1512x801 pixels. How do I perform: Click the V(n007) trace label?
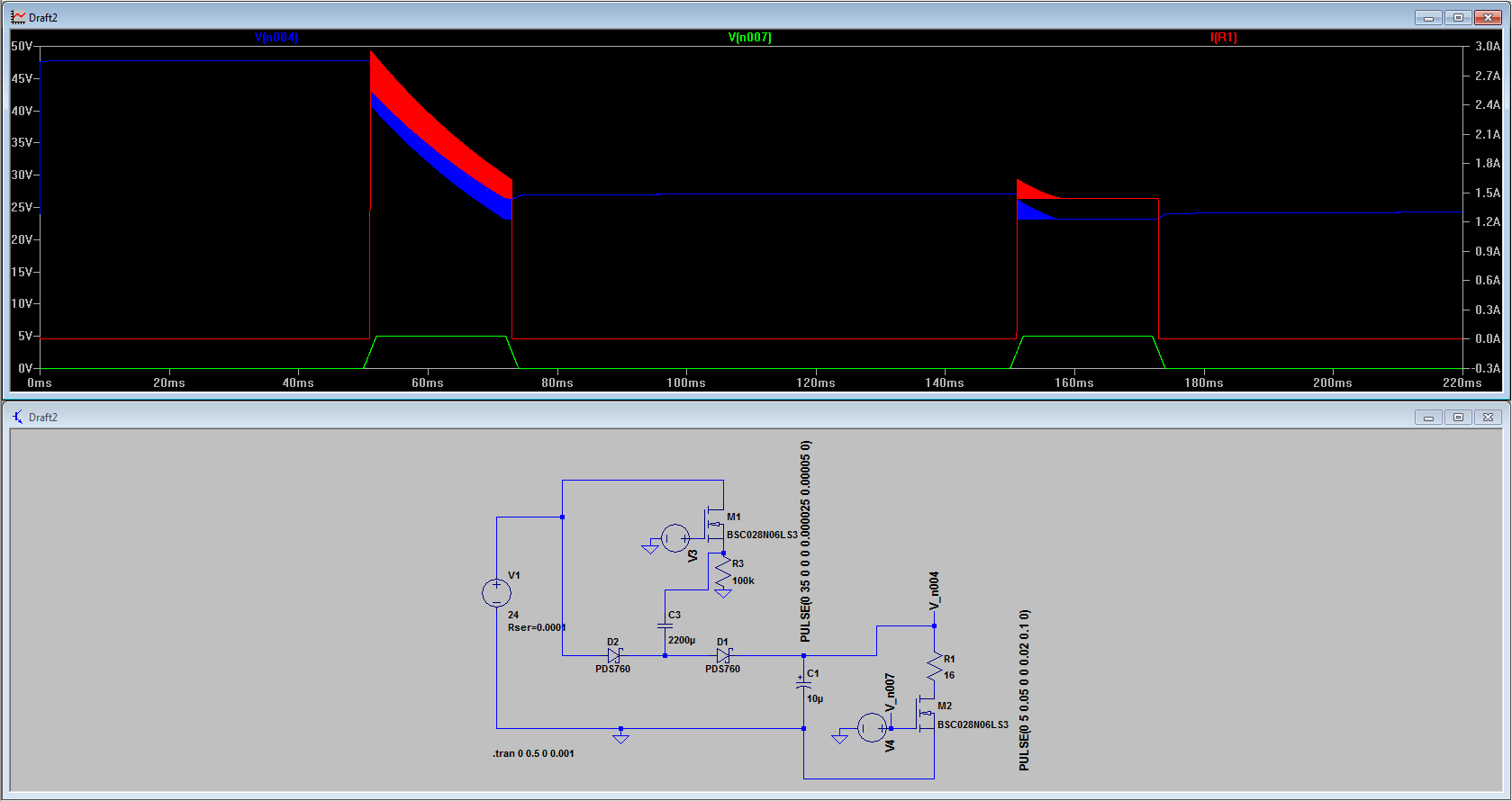749,38
